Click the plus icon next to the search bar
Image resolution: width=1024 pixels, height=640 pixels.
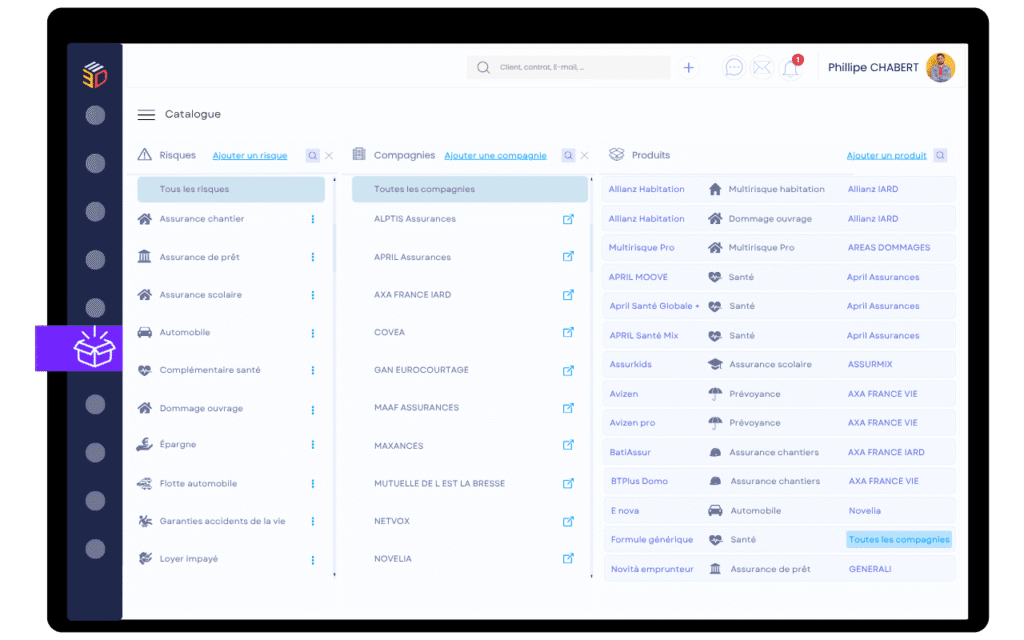point(688,67)
